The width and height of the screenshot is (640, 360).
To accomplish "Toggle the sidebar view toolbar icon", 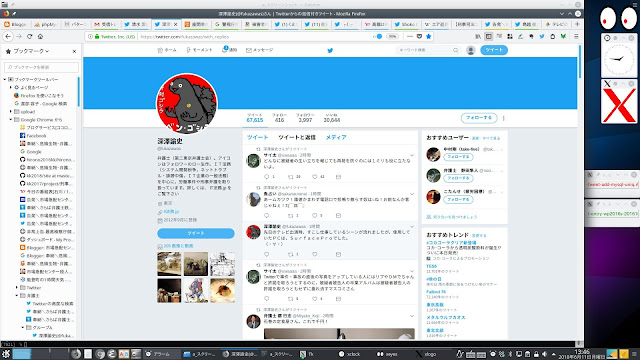I will [488, 36].
